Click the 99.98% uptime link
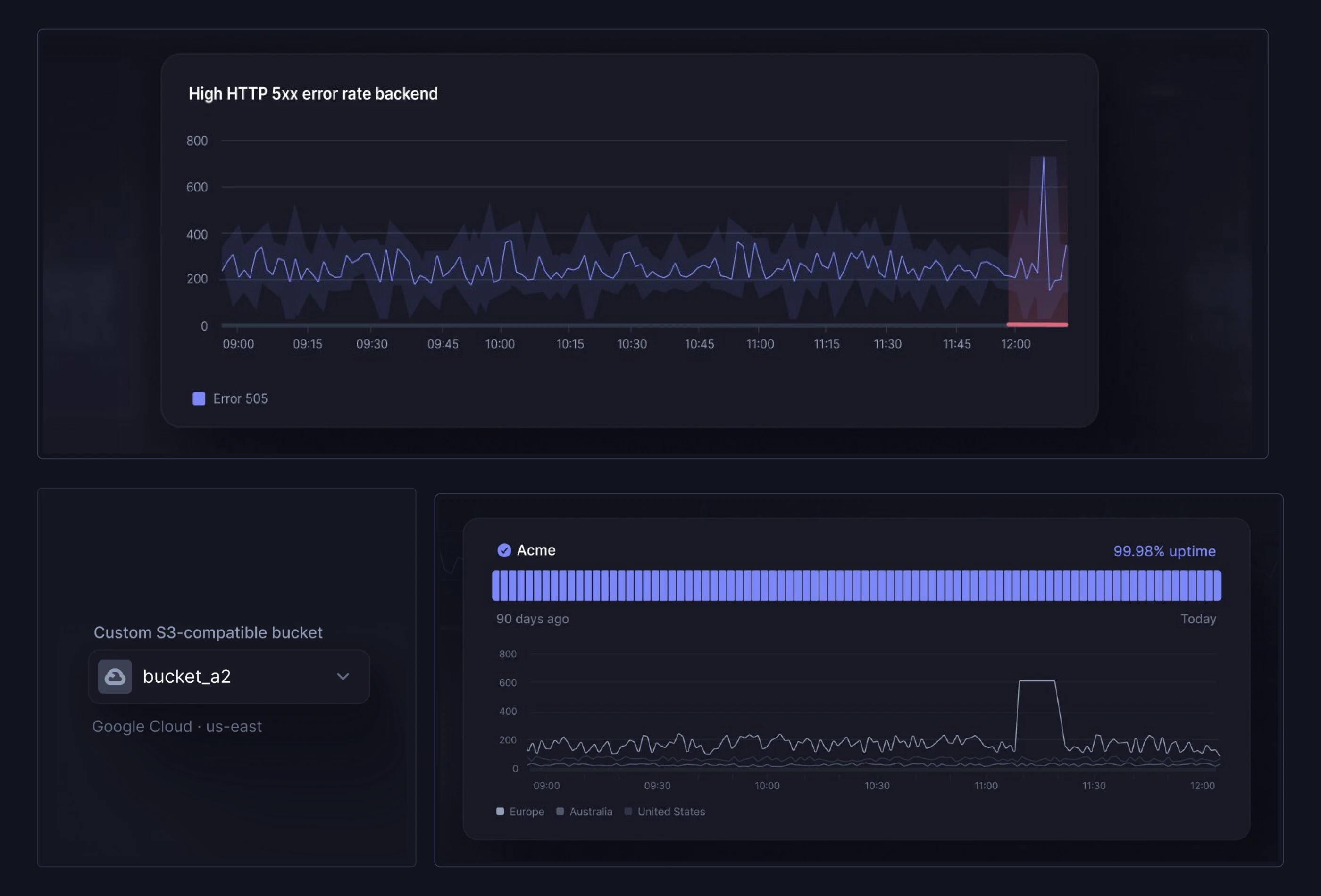 [1164, 550]
